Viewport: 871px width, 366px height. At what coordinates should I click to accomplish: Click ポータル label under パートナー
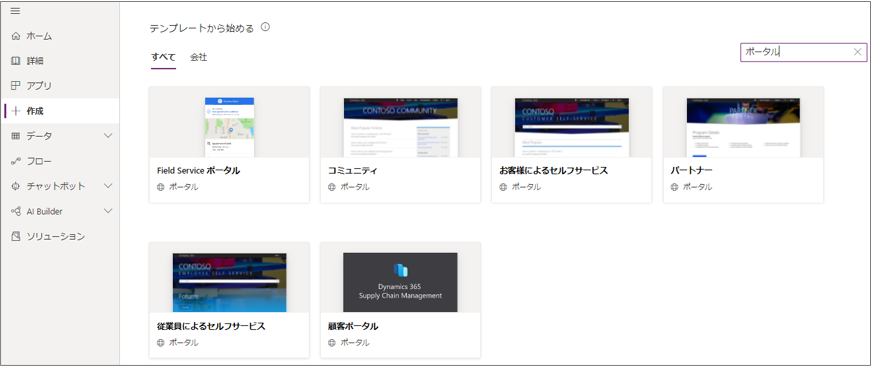click(x=697, y=187)
